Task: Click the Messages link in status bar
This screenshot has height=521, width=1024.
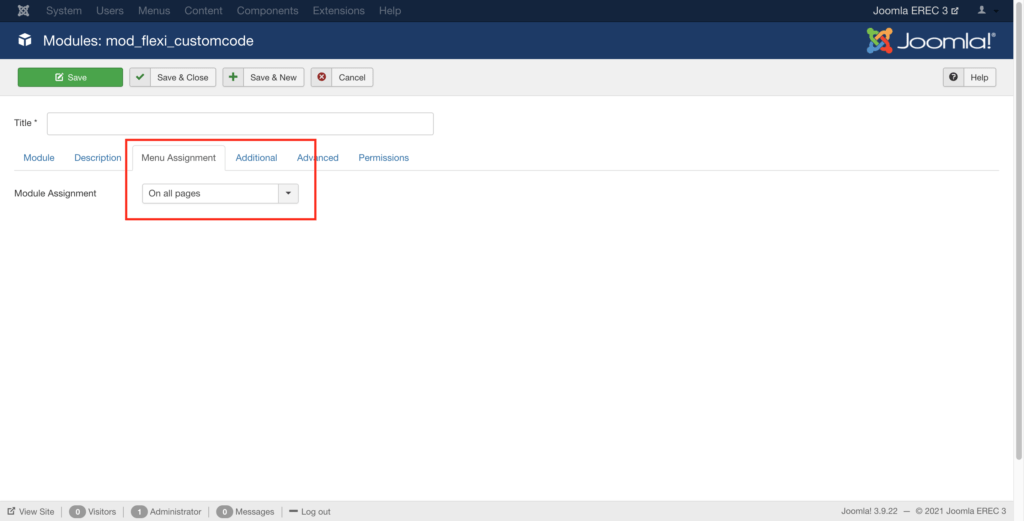Action: 255,512
